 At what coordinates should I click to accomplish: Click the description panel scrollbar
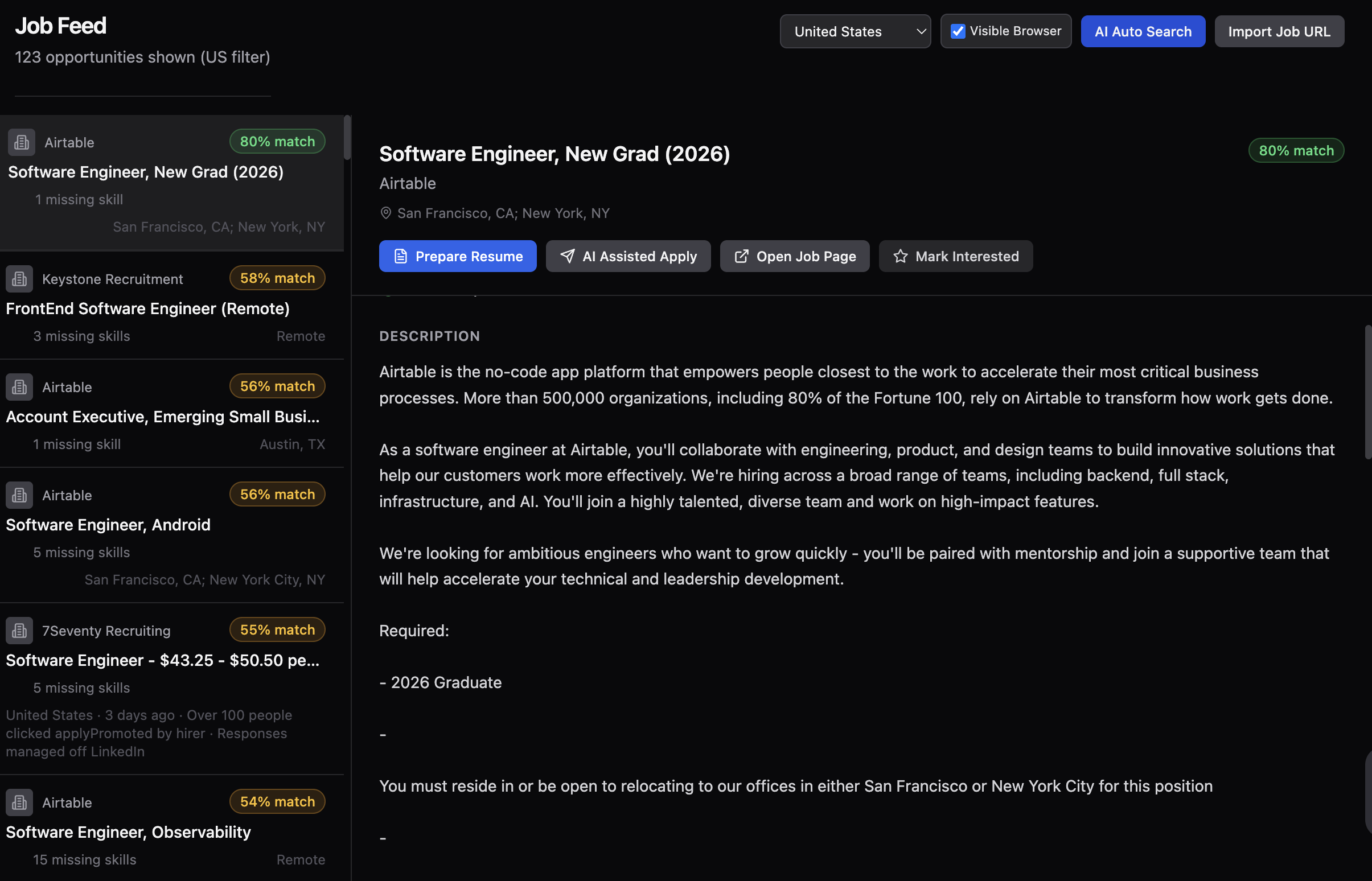point(1367,392)
